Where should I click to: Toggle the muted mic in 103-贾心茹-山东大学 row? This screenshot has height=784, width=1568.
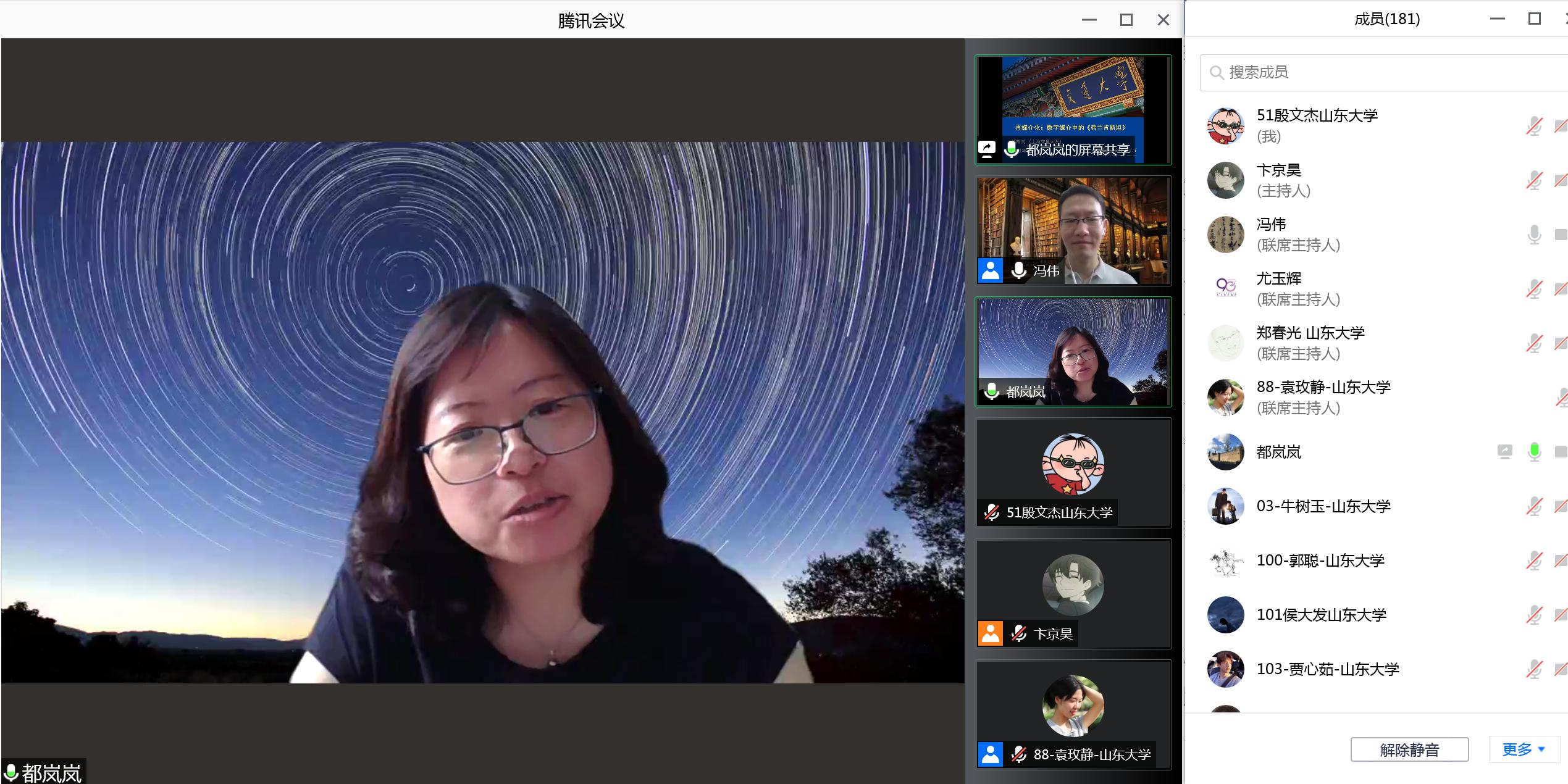point(1534,669)
